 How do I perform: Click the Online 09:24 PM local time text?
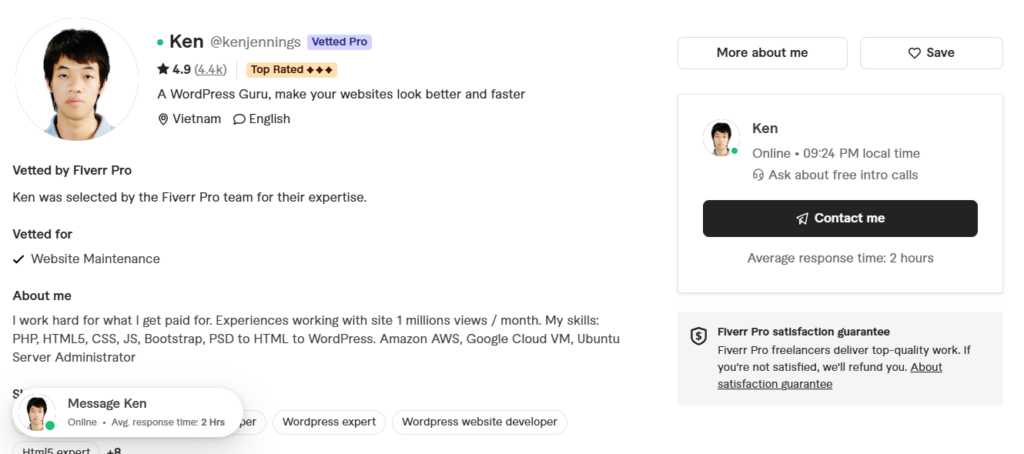[836, 154]
